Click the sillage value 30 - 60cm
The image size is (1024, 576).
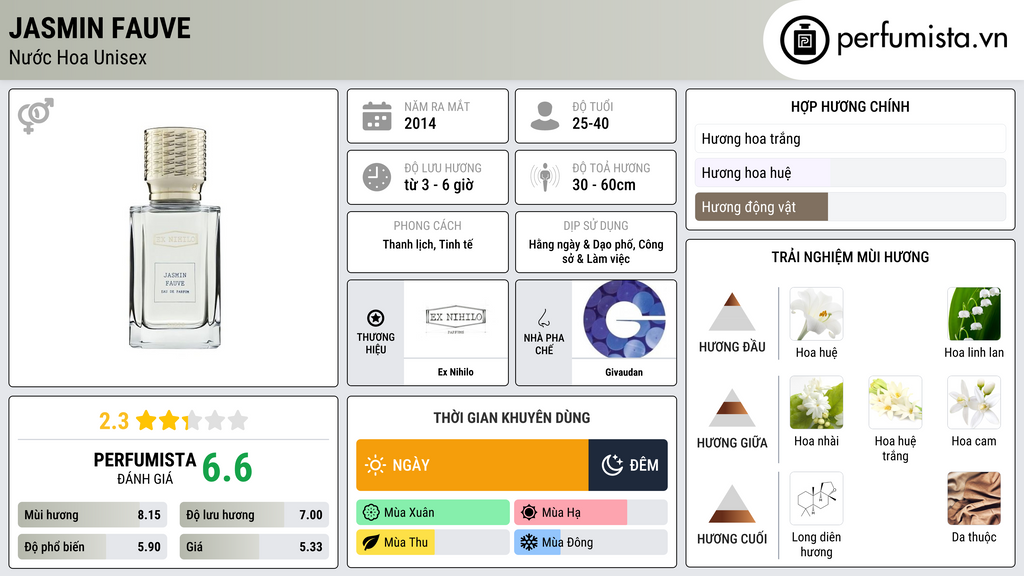(603, 185)
